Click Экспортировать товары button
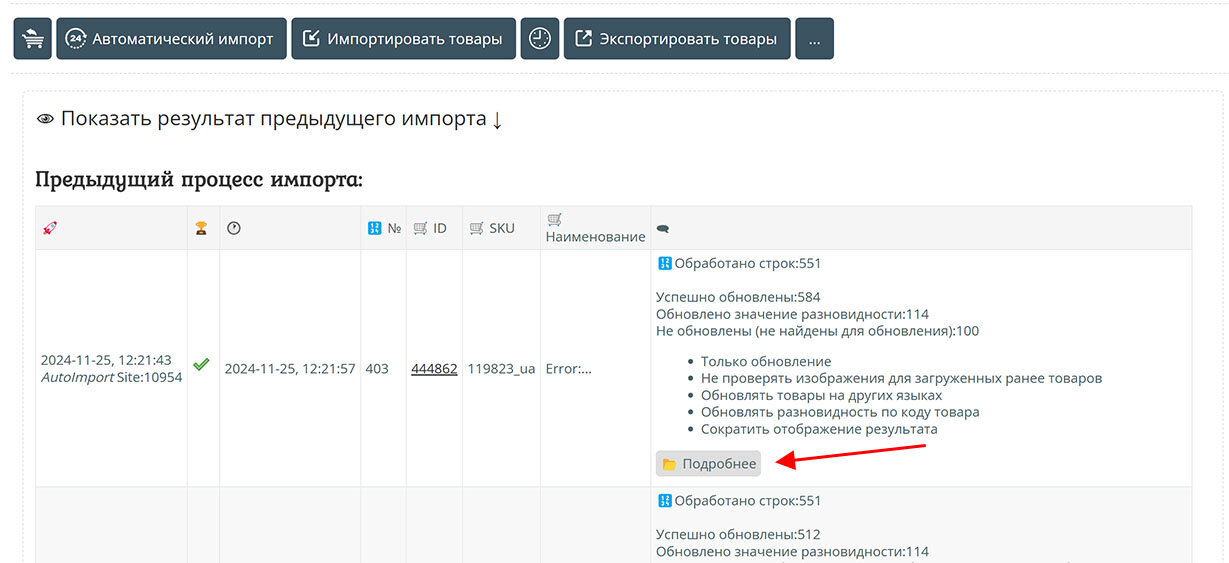 (677, 39)
